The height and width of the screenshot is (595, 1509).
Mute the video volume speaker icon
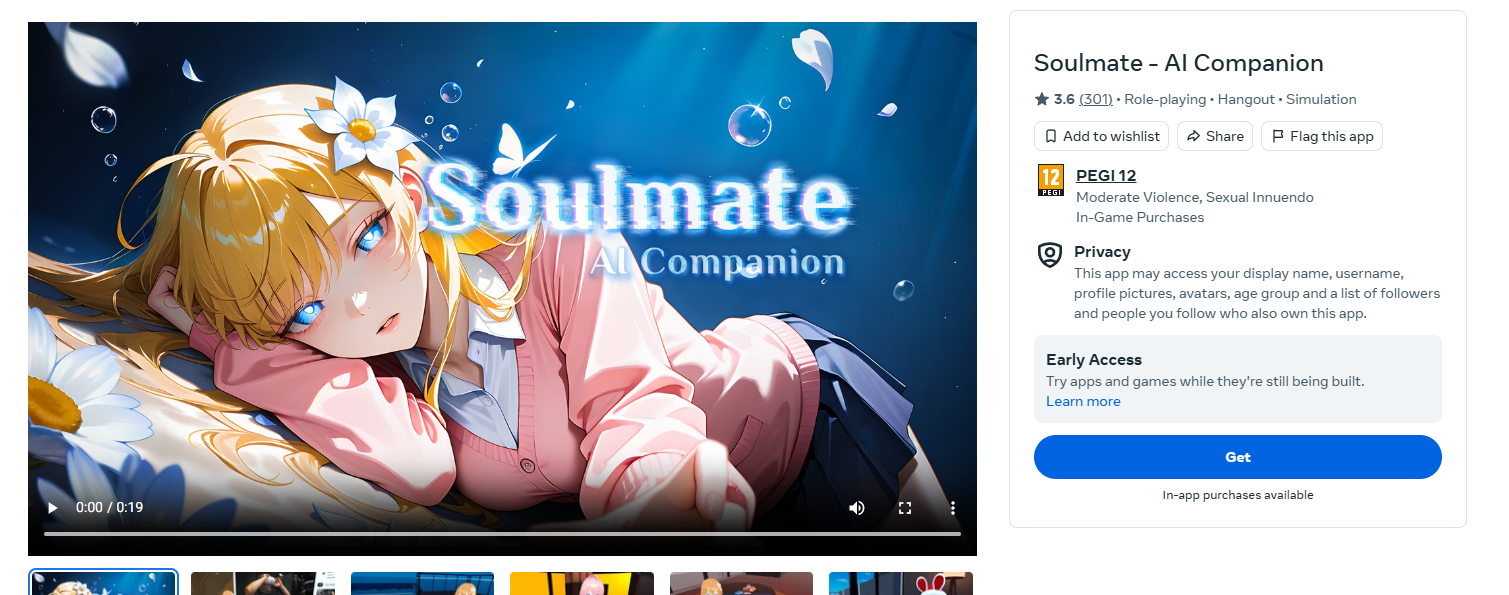(857, 508)
